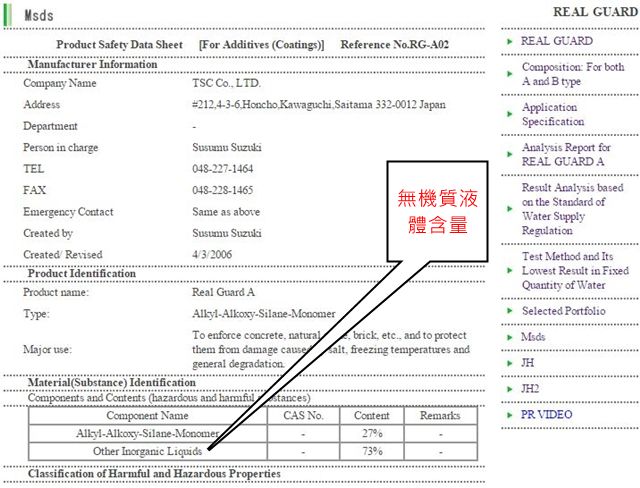Click the green arrow beside Msds link
Image resolution: width=640 pixels, height=488 pixels.
click(509, 337)
